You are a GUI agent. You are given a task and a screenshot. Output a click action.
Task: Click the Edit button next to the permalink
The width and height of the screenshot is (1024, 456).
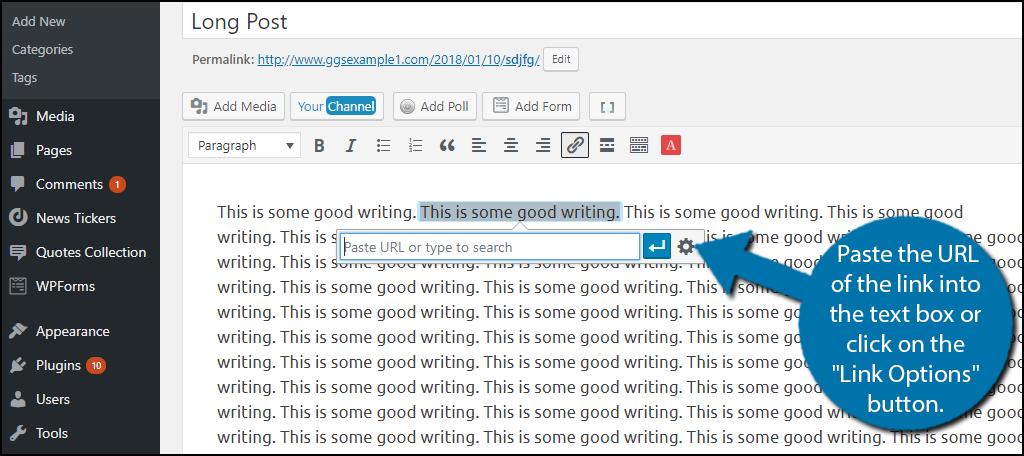pyautogui.click(x=561, y=59)
